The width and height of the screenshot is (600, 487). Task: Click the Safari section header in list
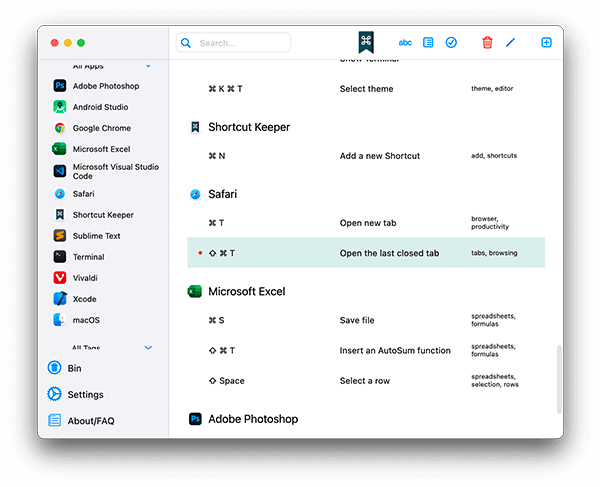coord(214,194)
